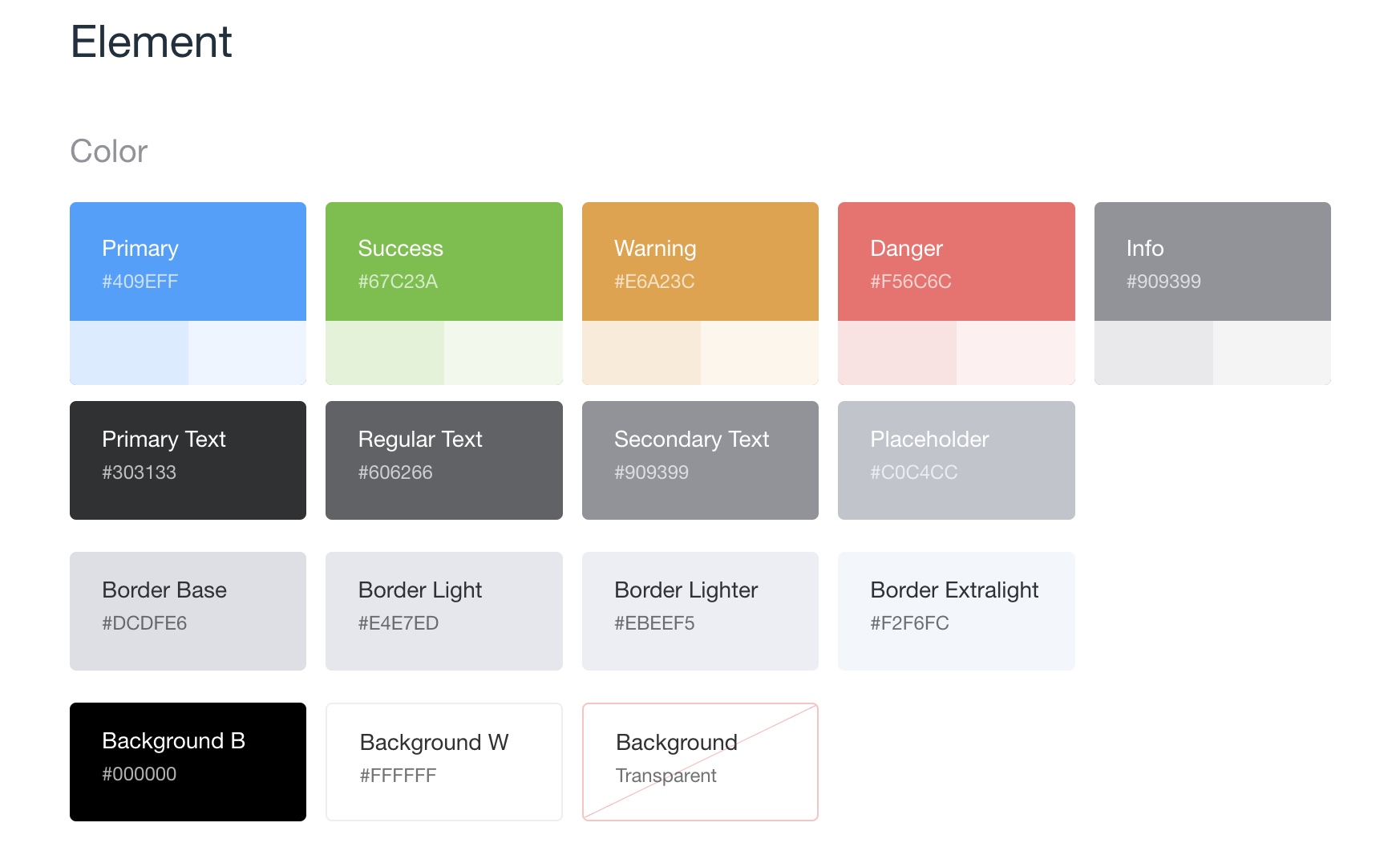Select the Placeholder #C0C4CC swatch
This screenshot has width=1400, height=847.
pyautogui.click(x=956, y=460)
